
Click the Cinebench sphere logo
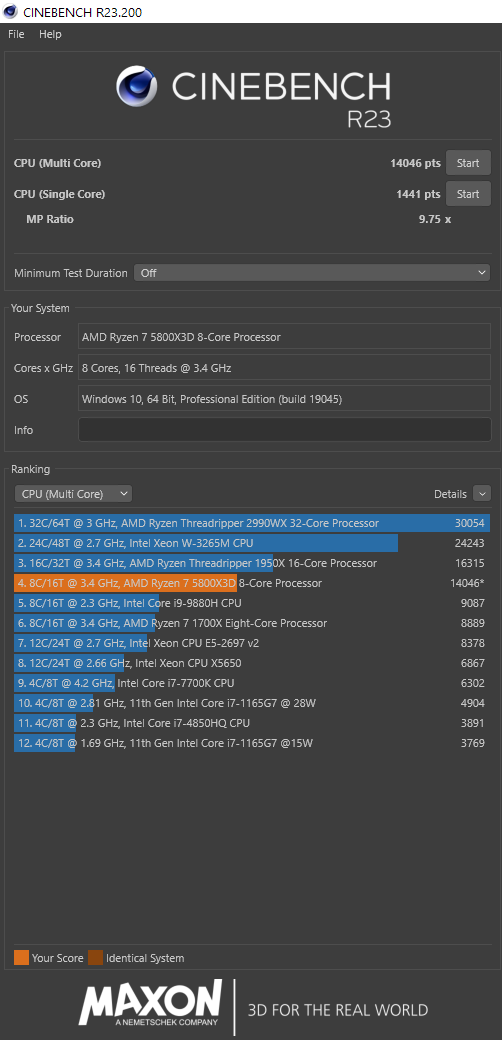point(137,87)
